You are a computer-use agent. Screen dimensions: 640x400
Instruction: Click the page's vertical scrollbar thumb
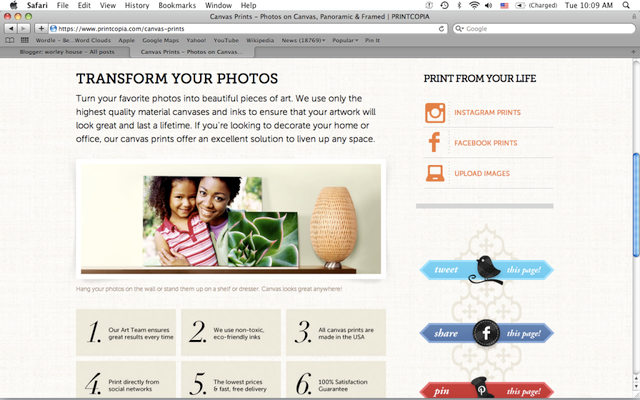[636, 205]
